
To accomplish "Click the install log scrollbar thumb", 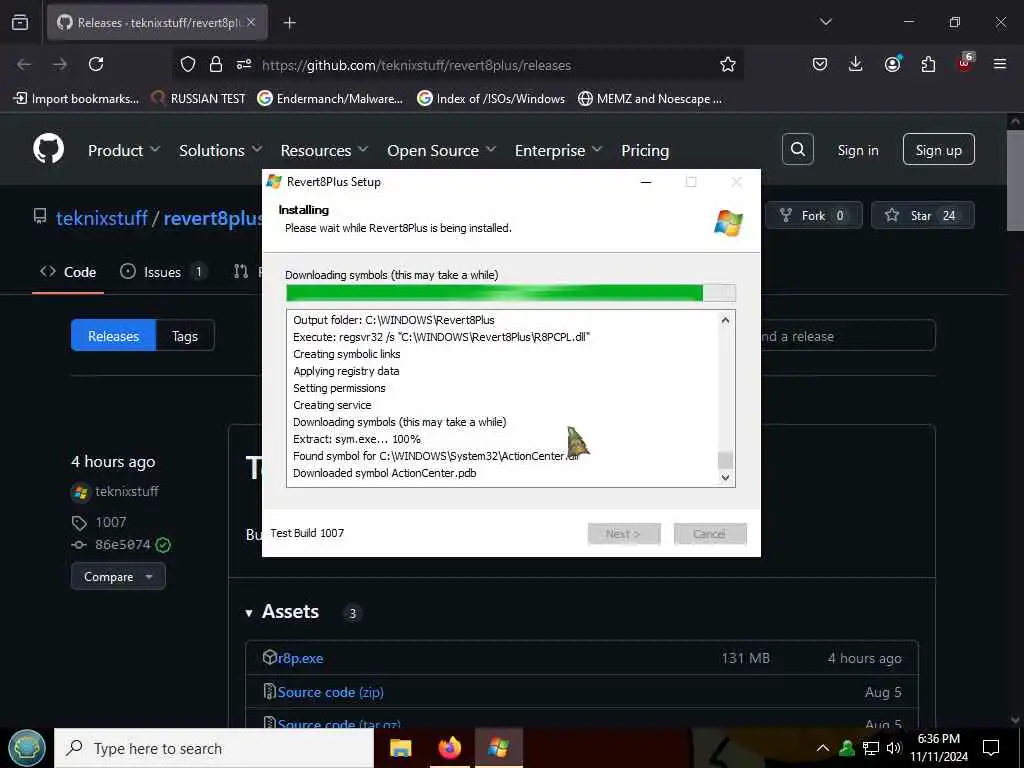I will coord(725,460).
